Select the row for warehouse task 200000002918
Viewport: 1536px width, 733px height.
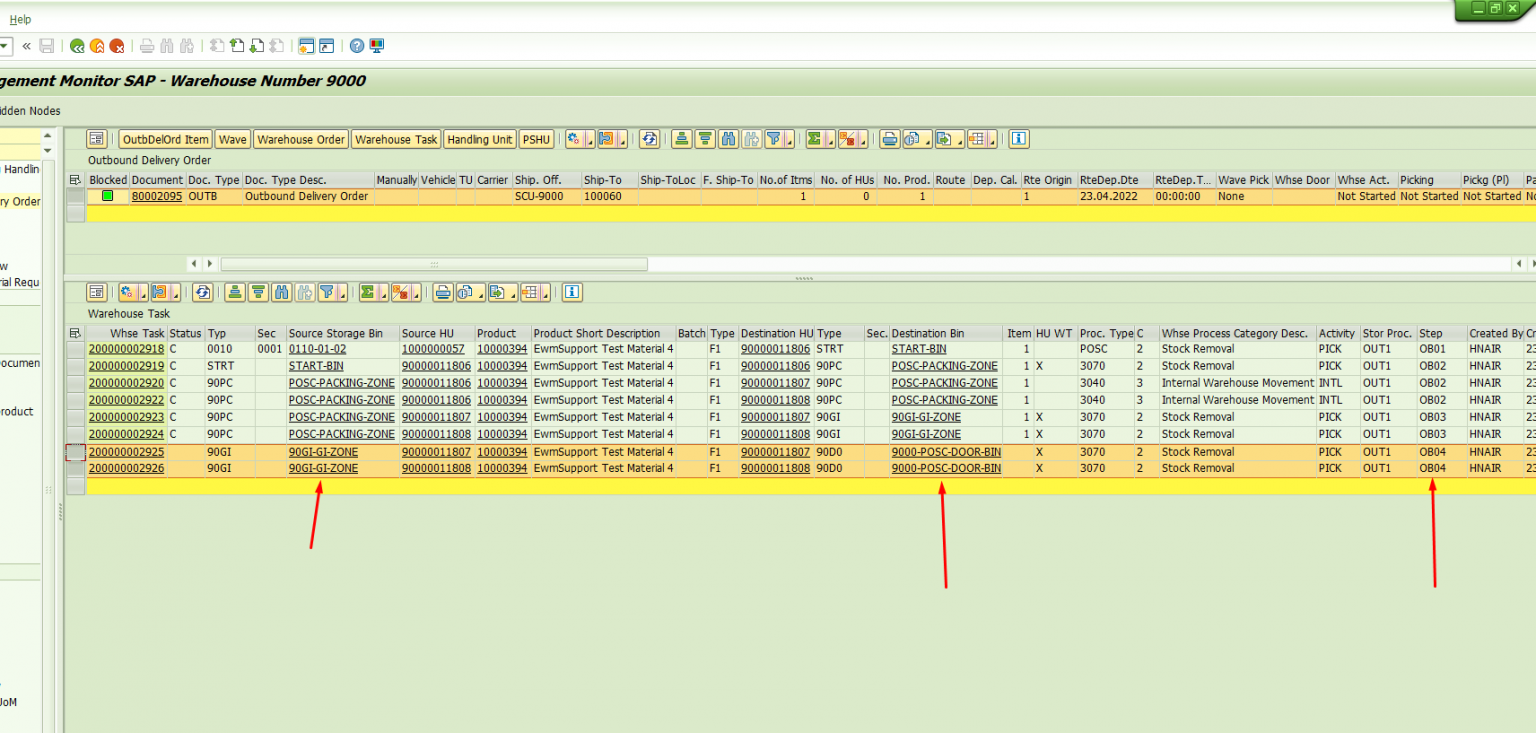(x=75, y=348)
